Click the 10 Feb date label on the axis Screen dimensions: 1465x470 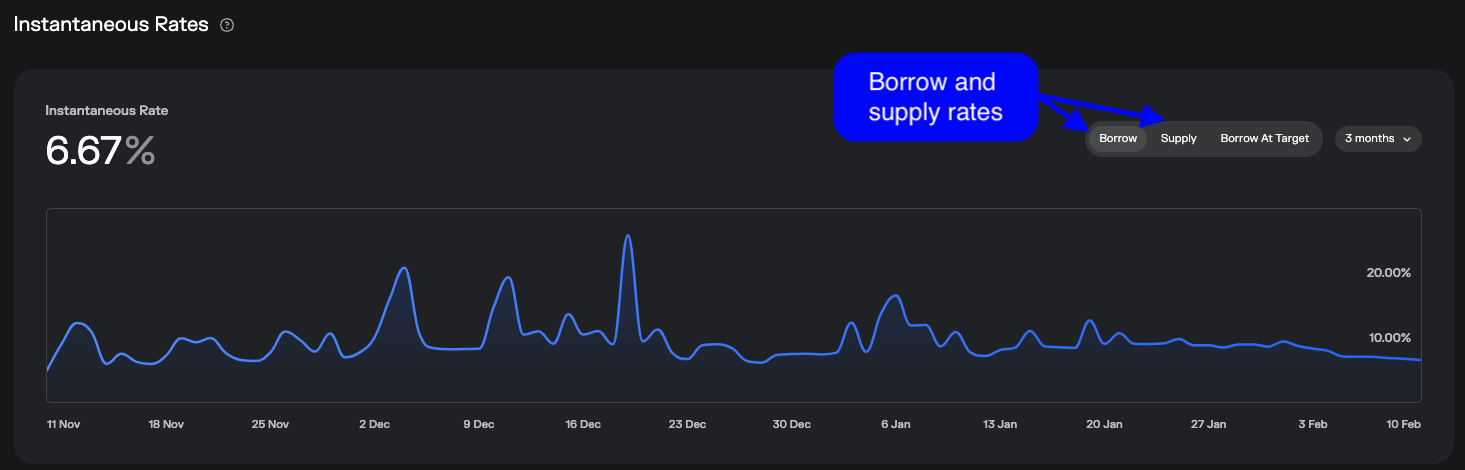tap(1403, 424)
